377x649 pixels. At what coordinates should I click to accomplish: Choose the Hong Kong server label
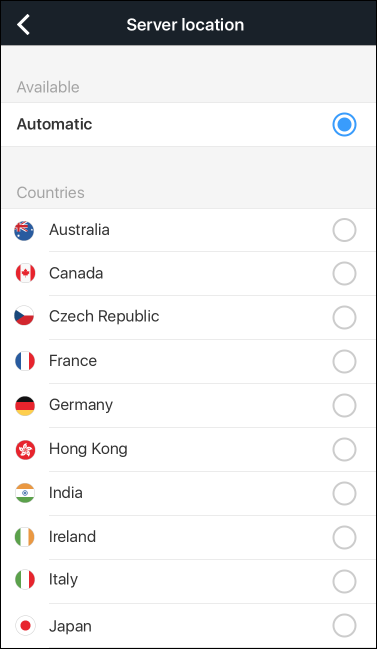[88, 449]
